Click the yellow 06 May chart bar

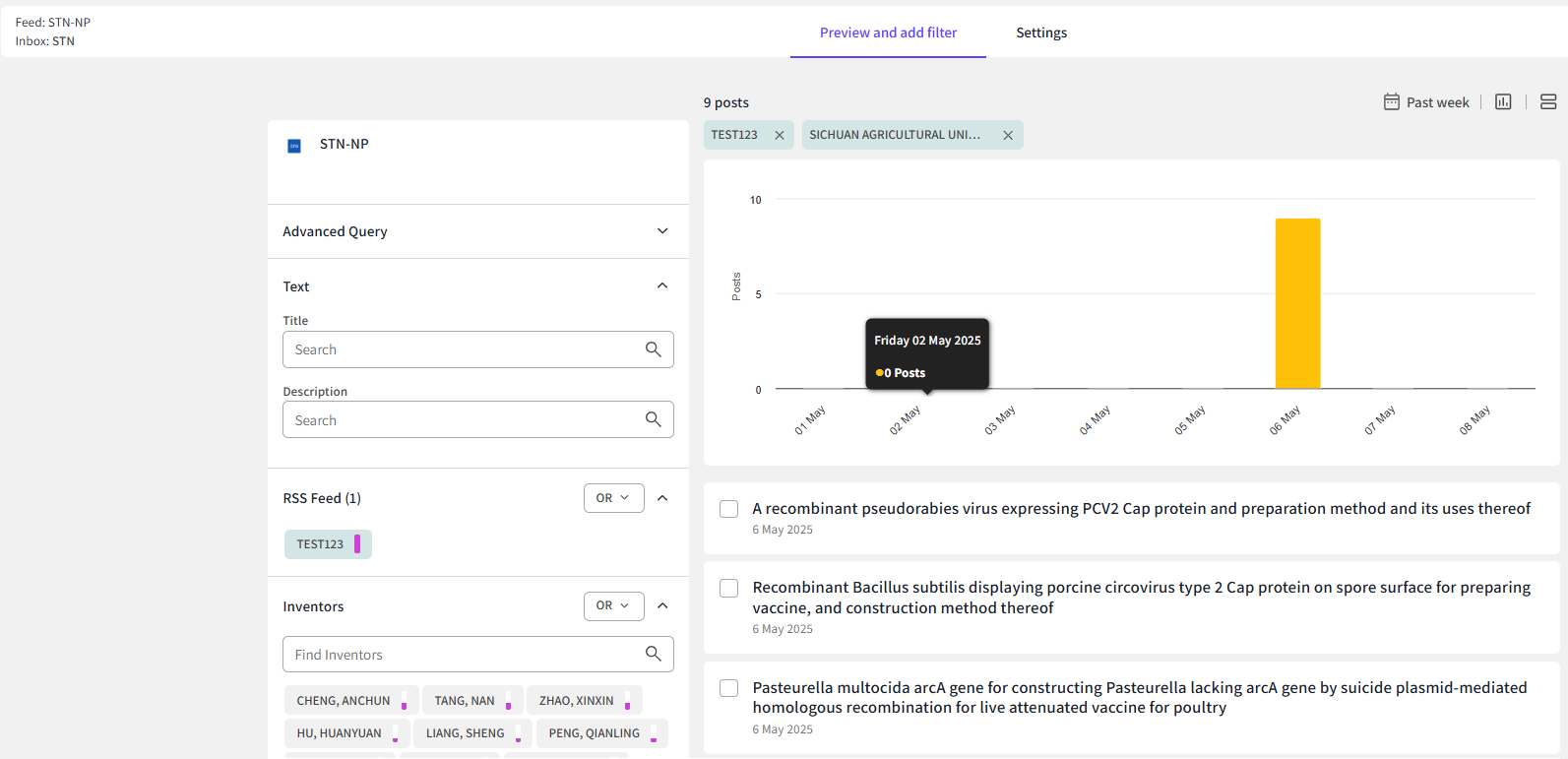point(1297,303)
